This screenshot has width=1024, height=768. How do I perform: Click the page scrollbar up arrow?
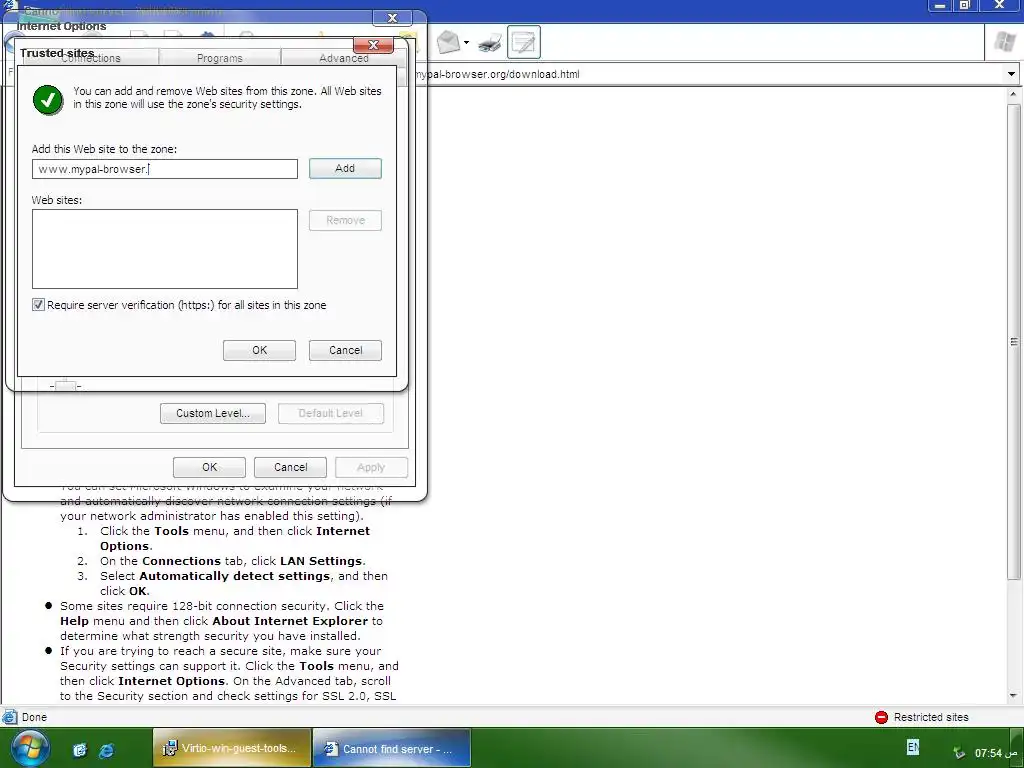tap(1014, 95)
